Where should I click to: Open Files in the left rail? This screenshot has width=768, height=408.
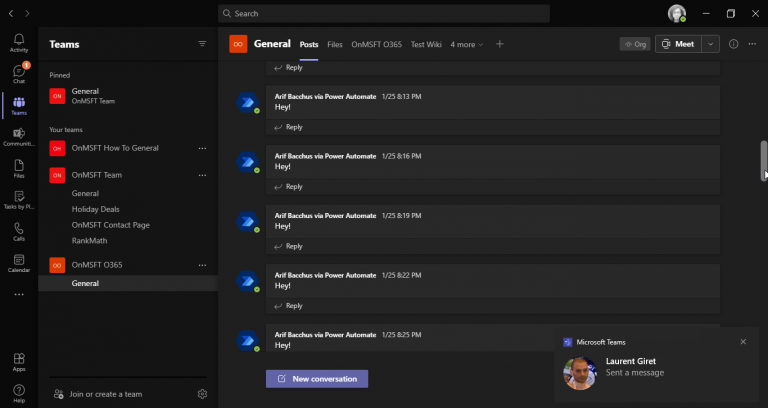pyautogui.click(x=19, y=168)
